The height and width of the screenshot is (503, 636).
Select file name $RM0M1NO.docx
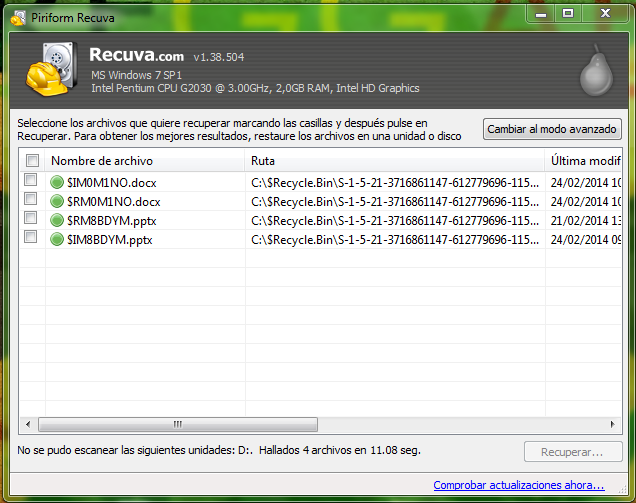114,202
